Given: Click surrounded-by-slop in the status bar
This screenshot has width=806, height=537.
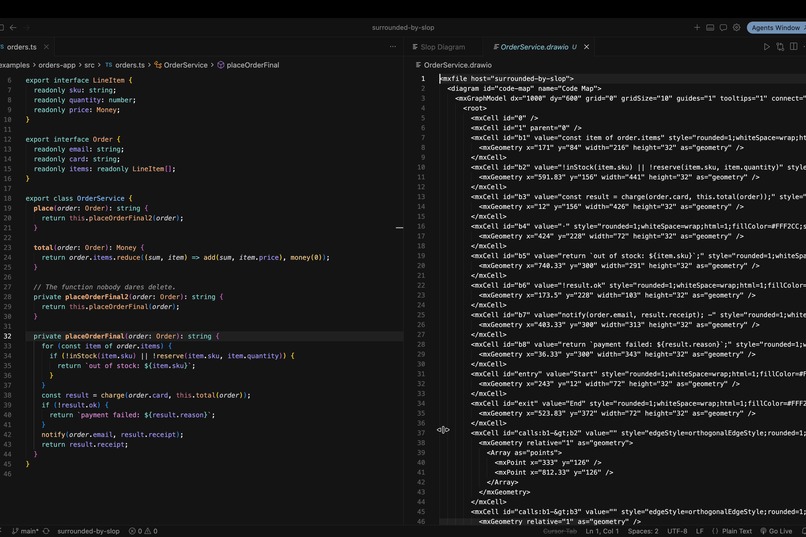Looking at the screenshot, I should coord(88,531).
